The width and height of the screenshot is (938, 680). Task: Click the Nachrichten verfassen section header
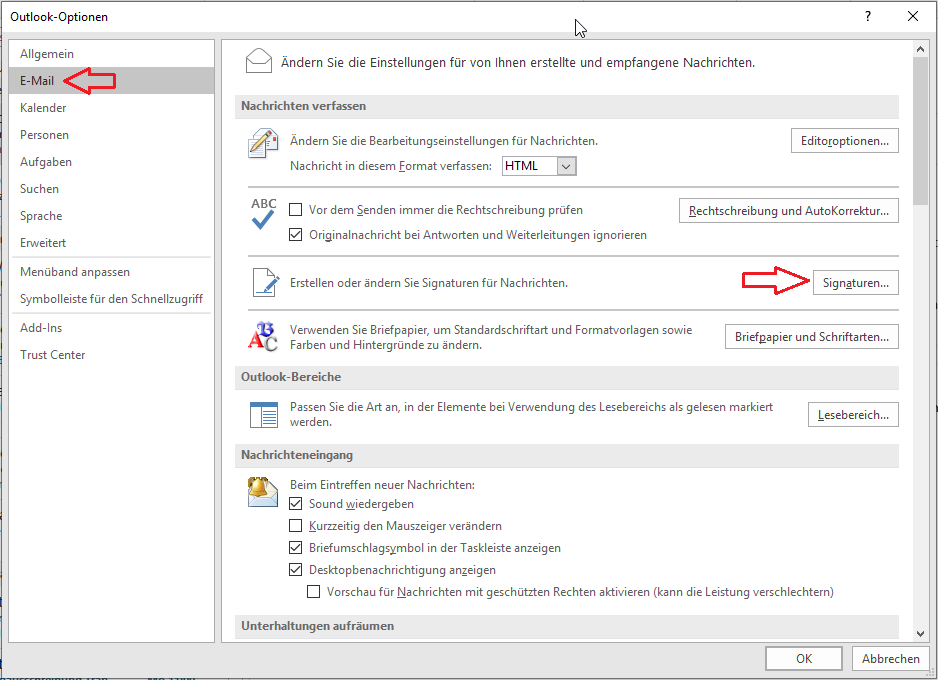567,106
